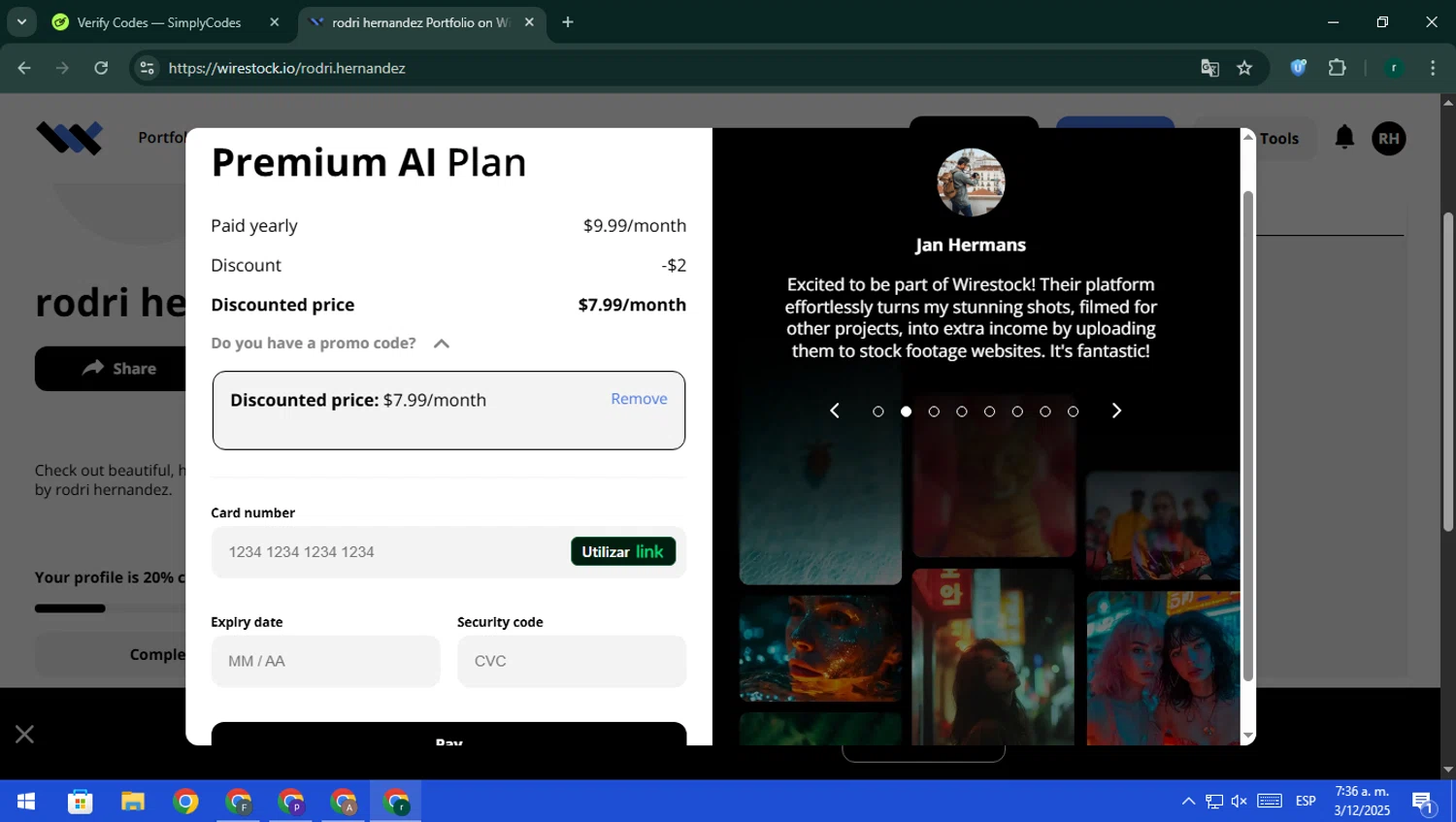The image size is (1456, 822).
Task: Click the muted volume tray icon
Action: pos(1240,802)
